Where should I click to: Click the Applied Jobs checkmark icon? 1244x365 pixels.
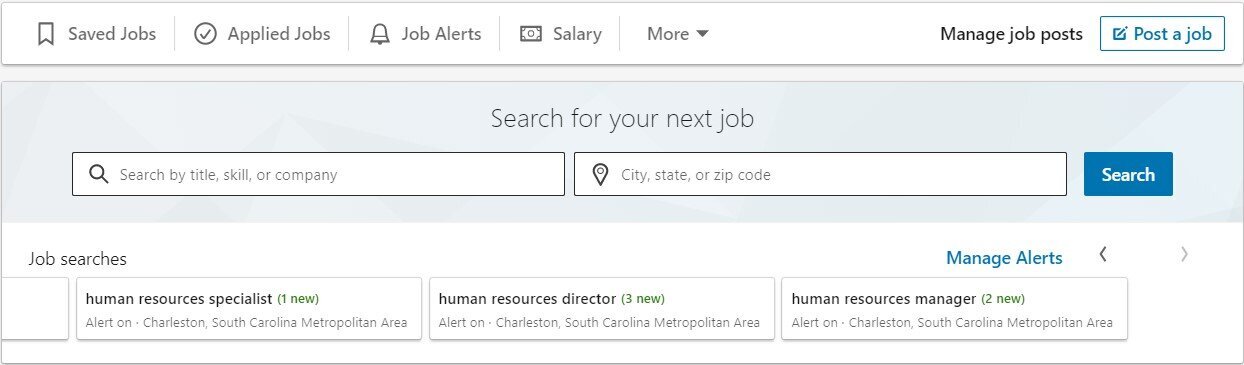coord(205,34)
